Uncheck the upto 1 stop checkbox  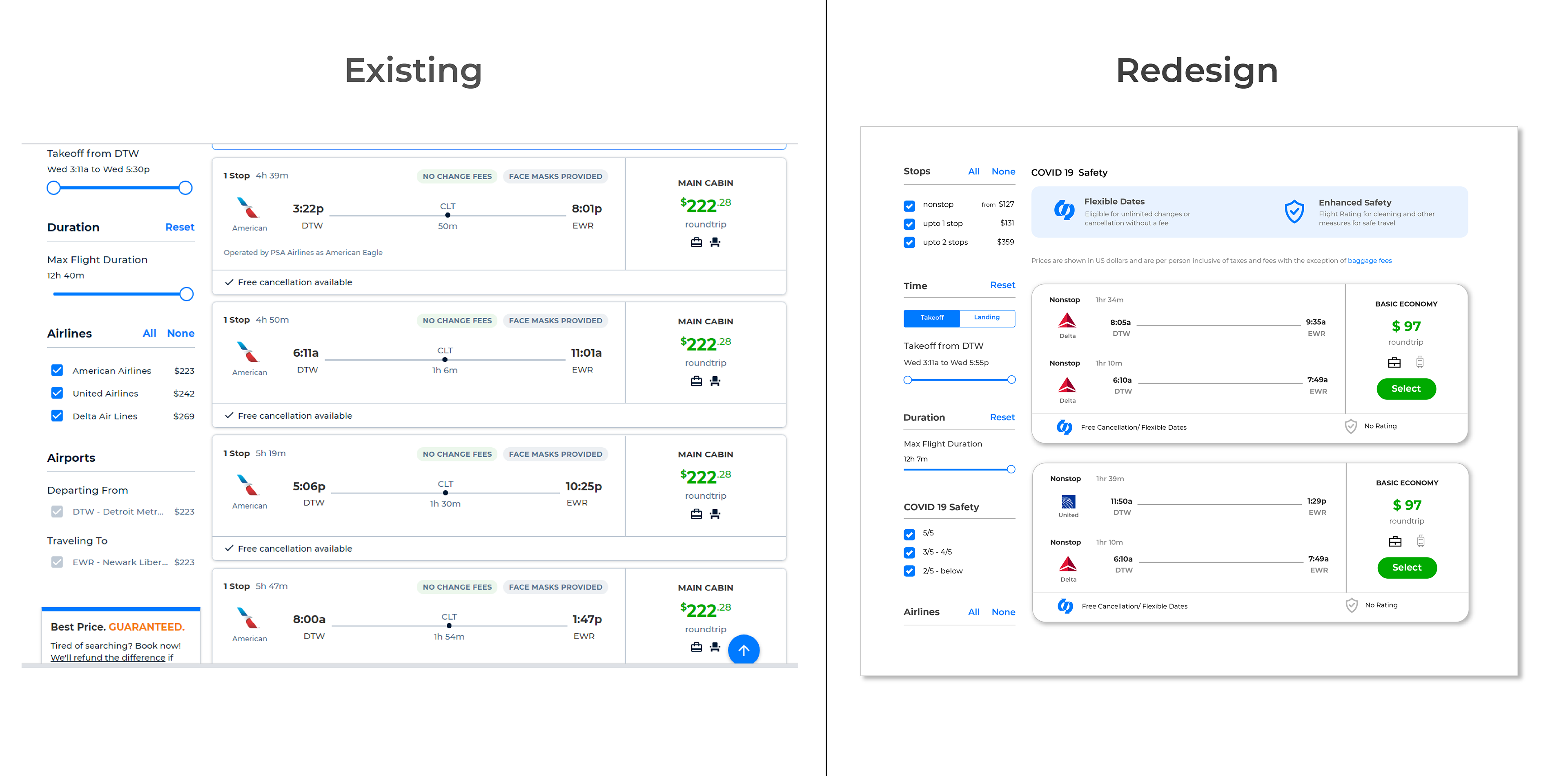(909, 224)
